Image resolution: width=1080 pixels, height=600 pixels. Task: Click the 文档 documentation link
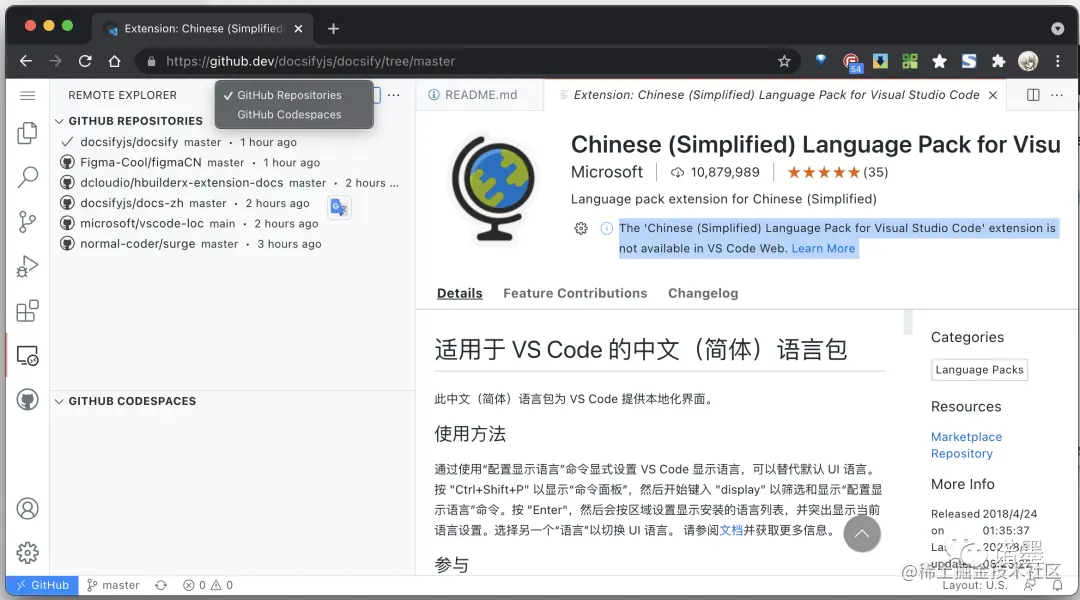[731, 530]
